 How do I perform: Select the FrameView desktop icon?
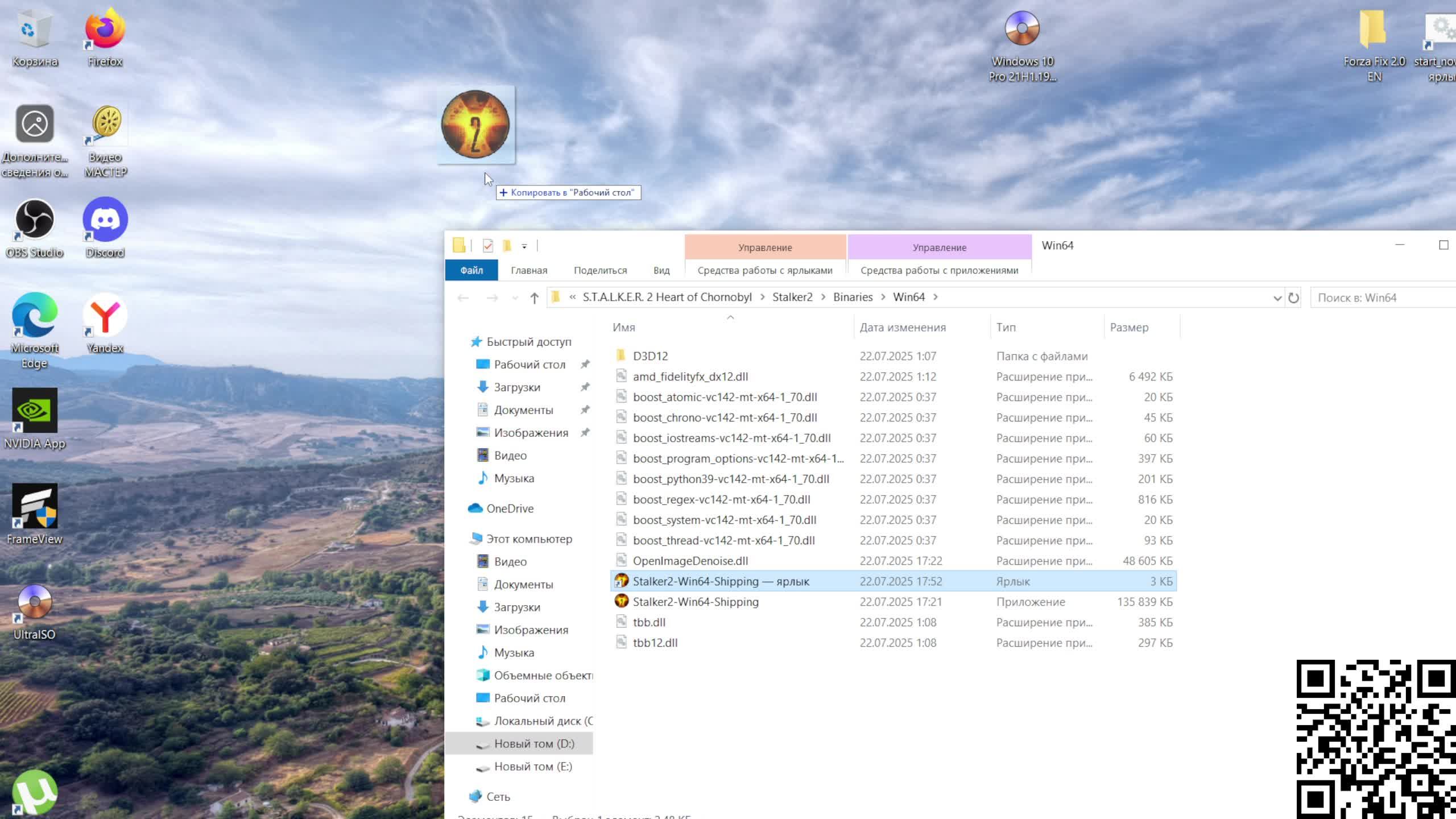pyautogui.click(x=34, y=514)
